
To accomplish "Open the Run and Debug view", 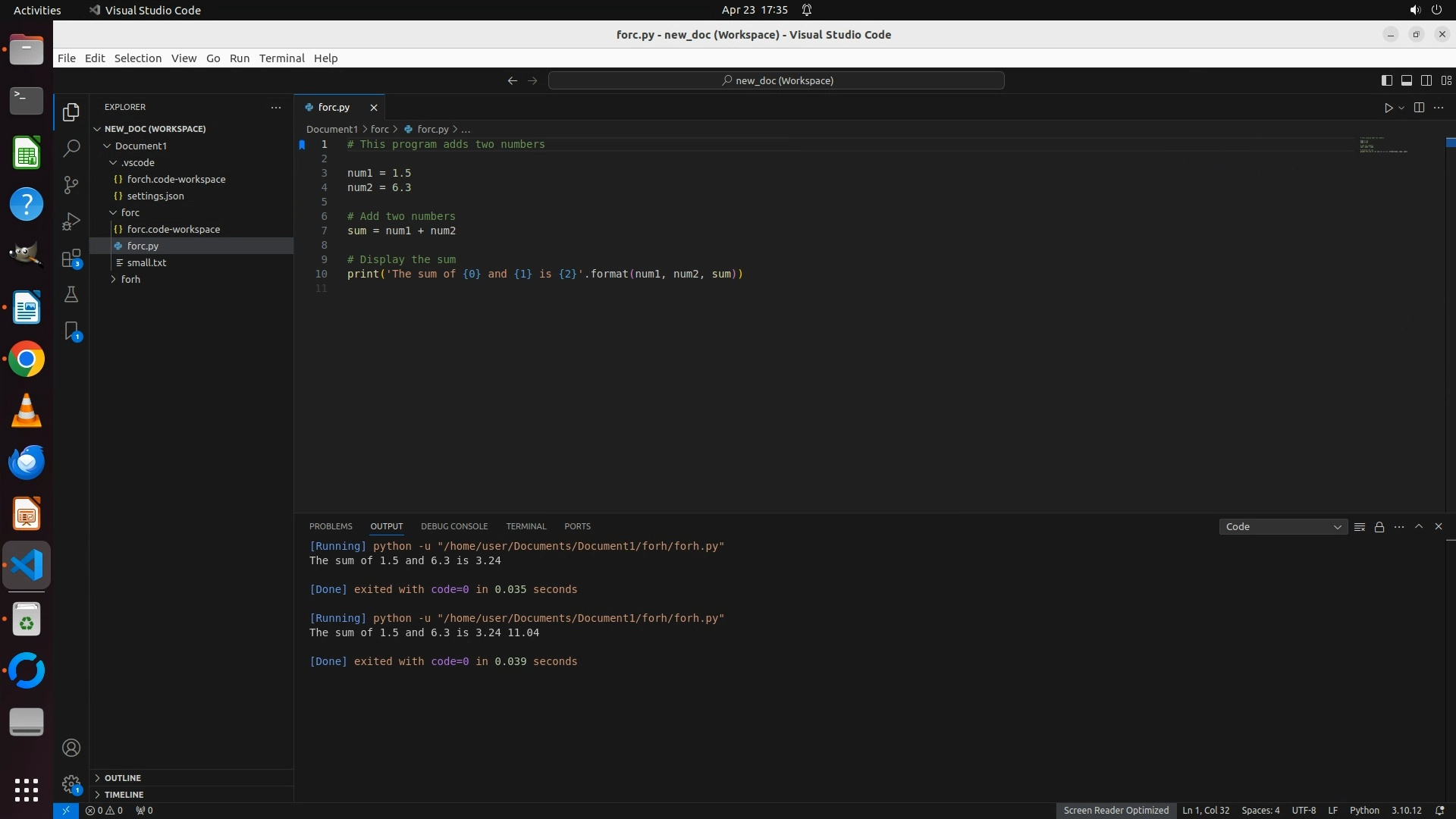I will [71, 221].
